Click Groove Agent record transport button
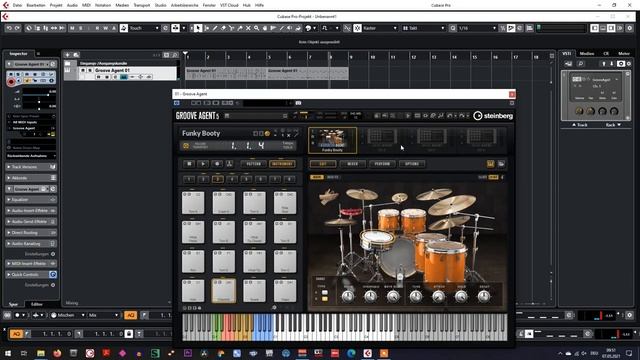Viewport: 640px width, 360px height. click(217, 164)
